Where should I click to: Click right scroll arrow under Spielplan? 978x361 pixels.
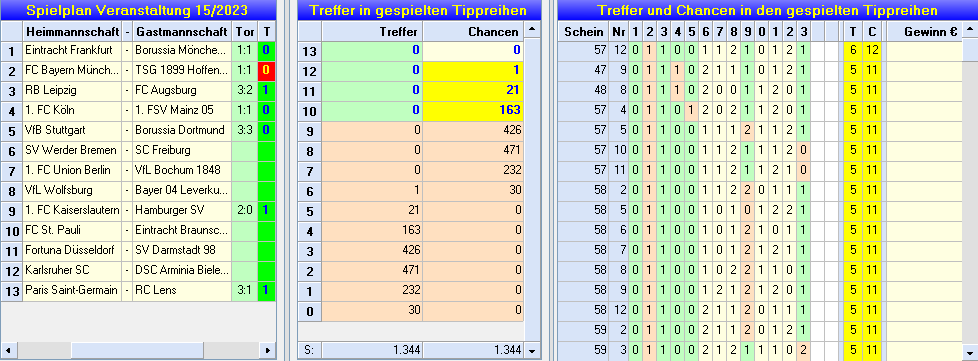pyautogui.click(x=268, y=350)
